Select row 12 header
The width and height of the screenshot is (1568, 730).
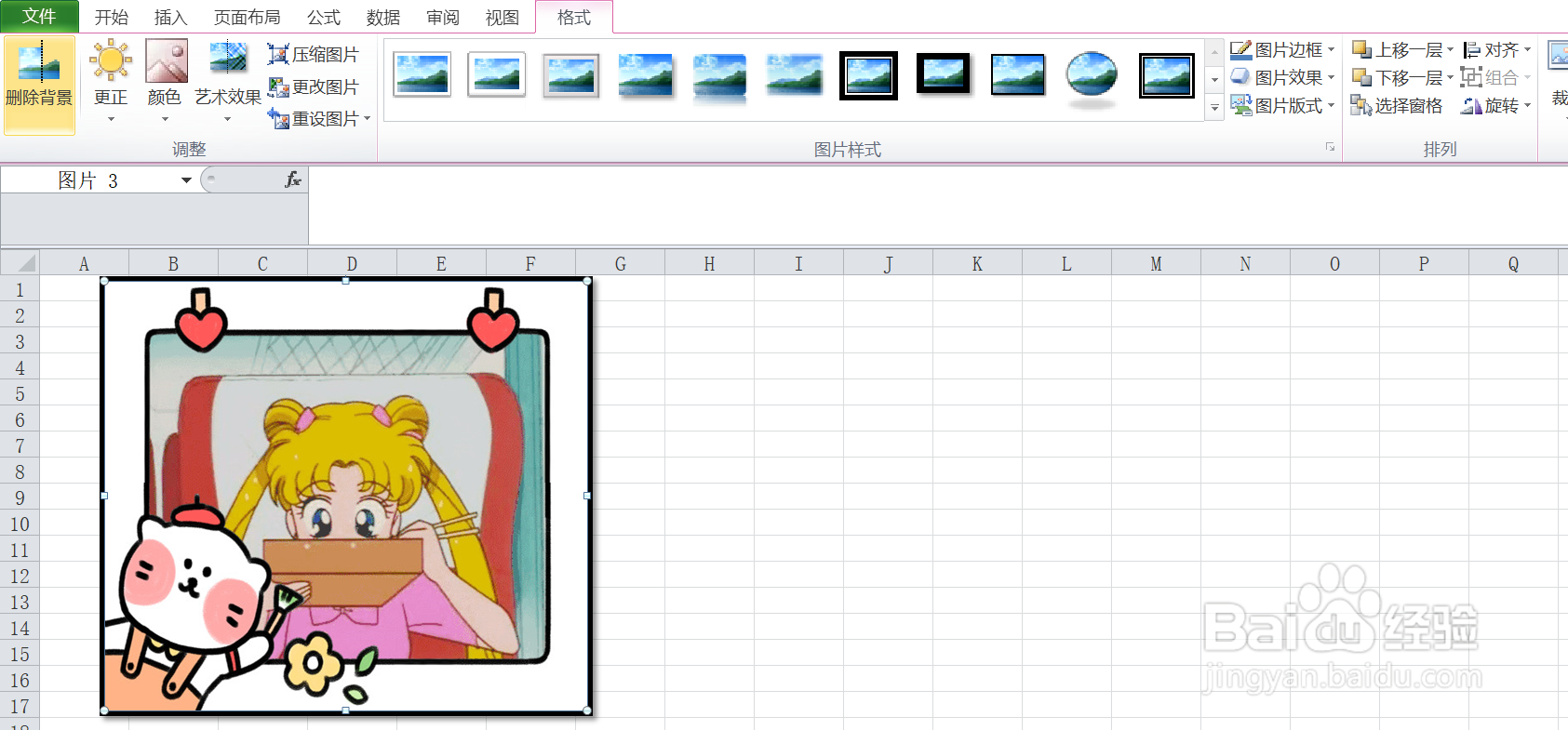coord(20,577)
